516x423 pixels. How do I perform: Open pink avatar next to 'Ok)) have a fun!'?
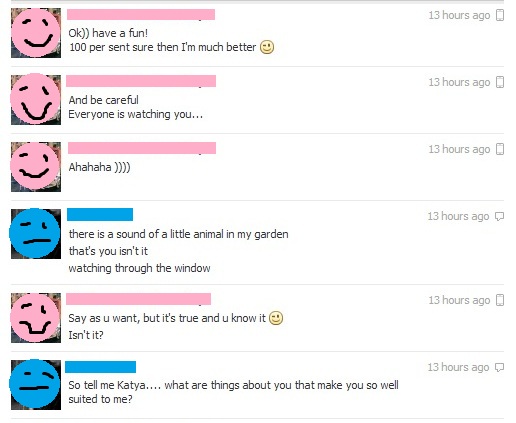pyautogui.click(x=36, y=33)
